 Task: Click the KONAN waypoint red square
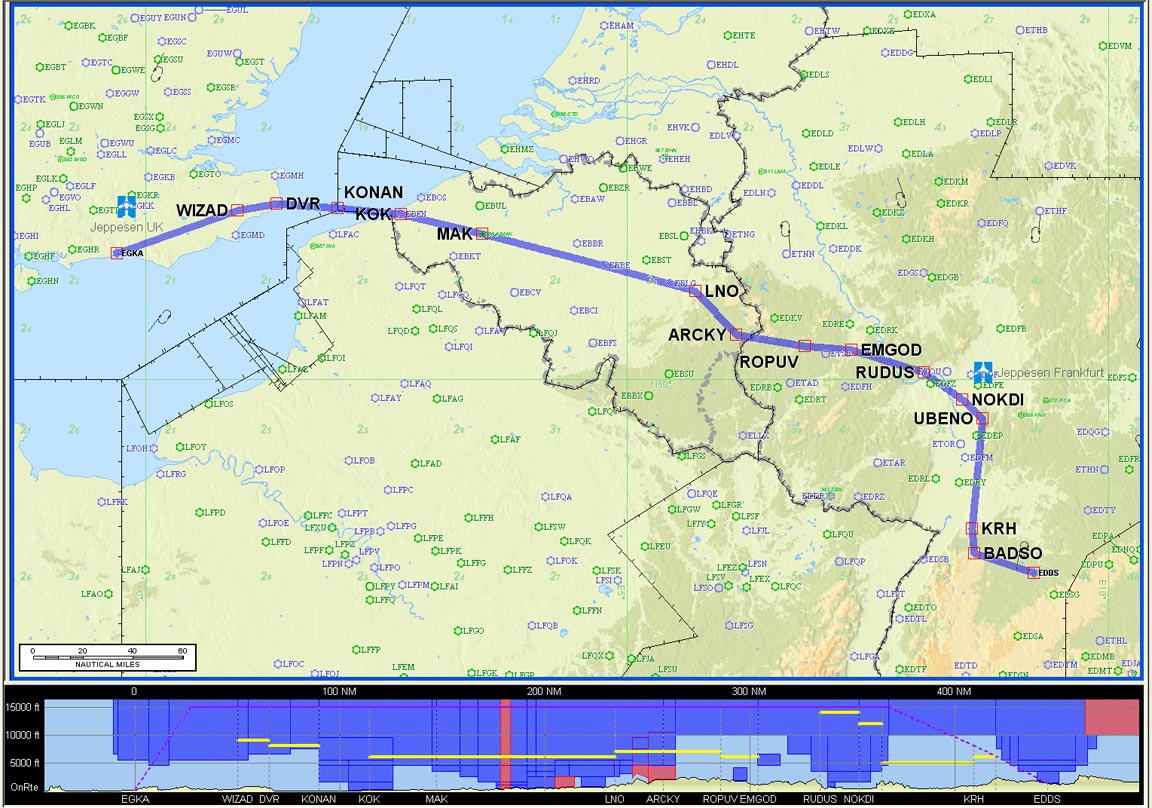tap(337, 208)
